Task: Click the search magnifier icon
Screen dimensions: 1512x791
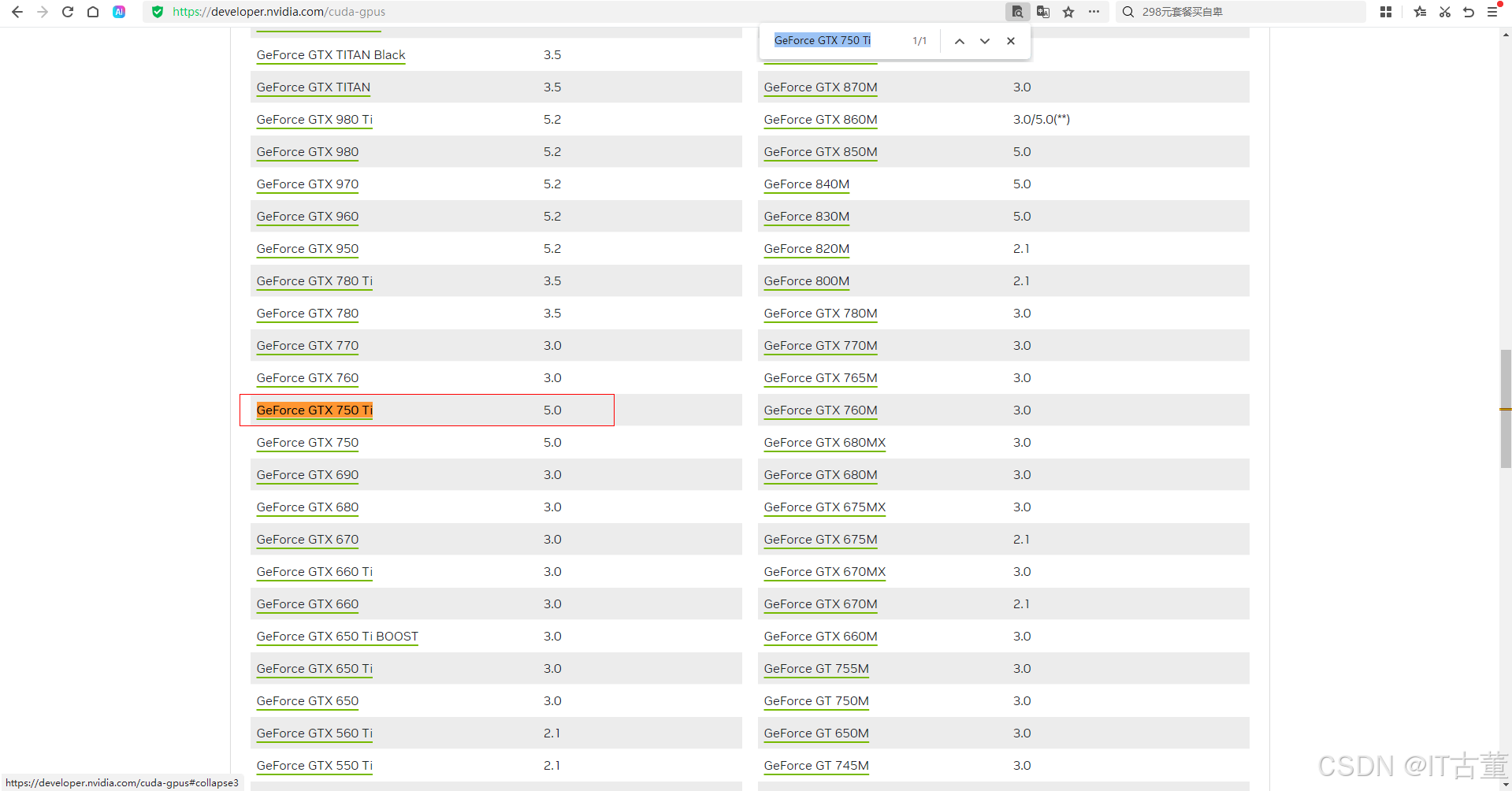Action: pyautogui.click(x=1128, y=12)
